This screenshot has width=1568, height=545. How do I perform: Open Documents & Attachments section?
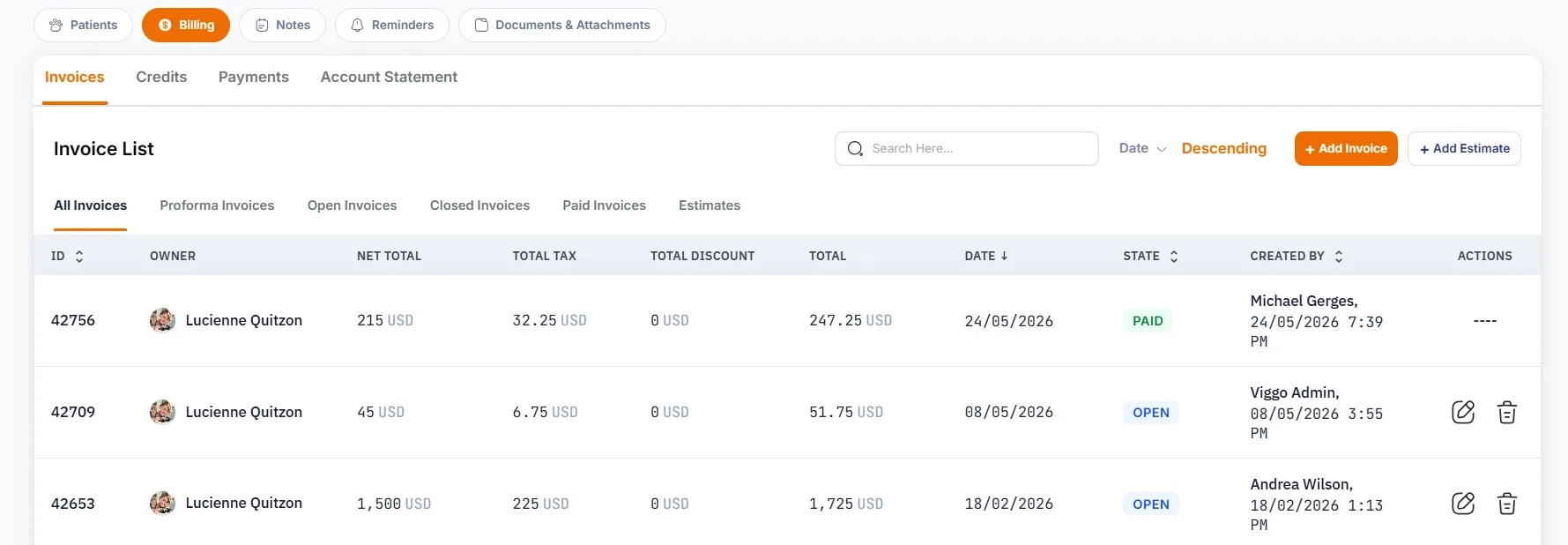click(562, 25)
